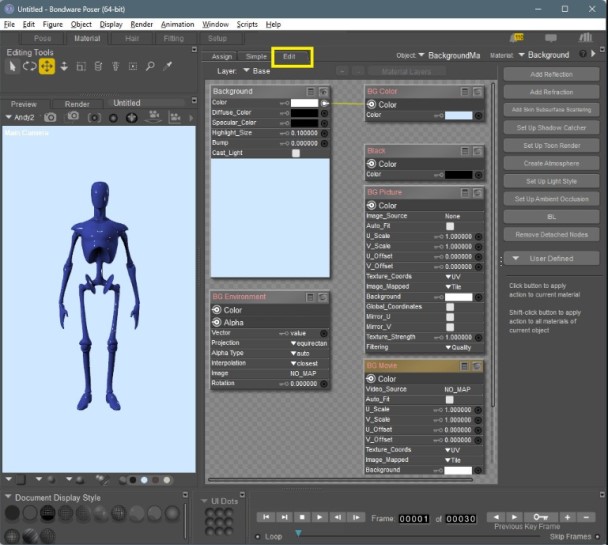Open the Render menu
The width and height of the screenshot is (608, 545).
[141, 23]
